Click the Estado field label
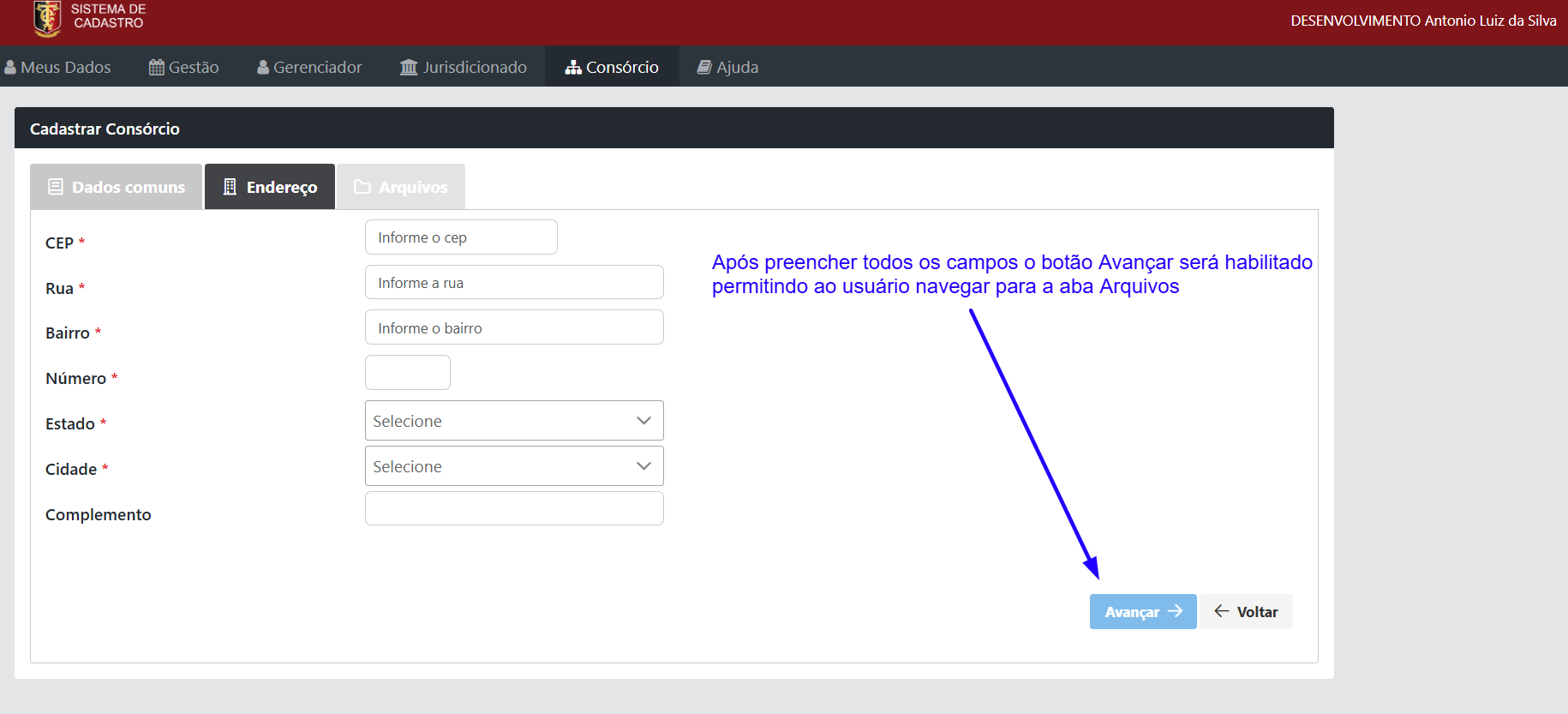1568x714 pixels. pyautogui.click(x=70, y=423)
